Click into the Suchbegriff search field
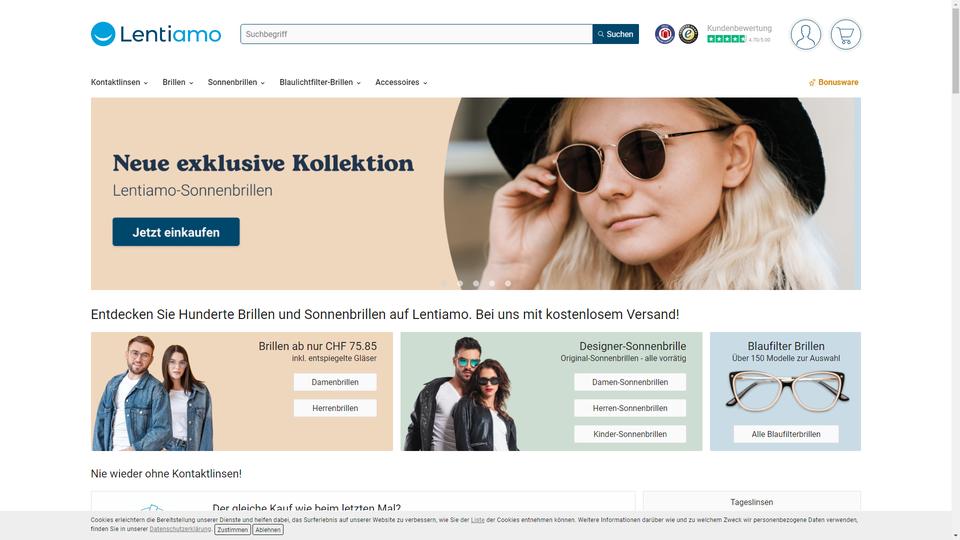Viewport: 960px width, 540px height. click(x=416, y=34)
